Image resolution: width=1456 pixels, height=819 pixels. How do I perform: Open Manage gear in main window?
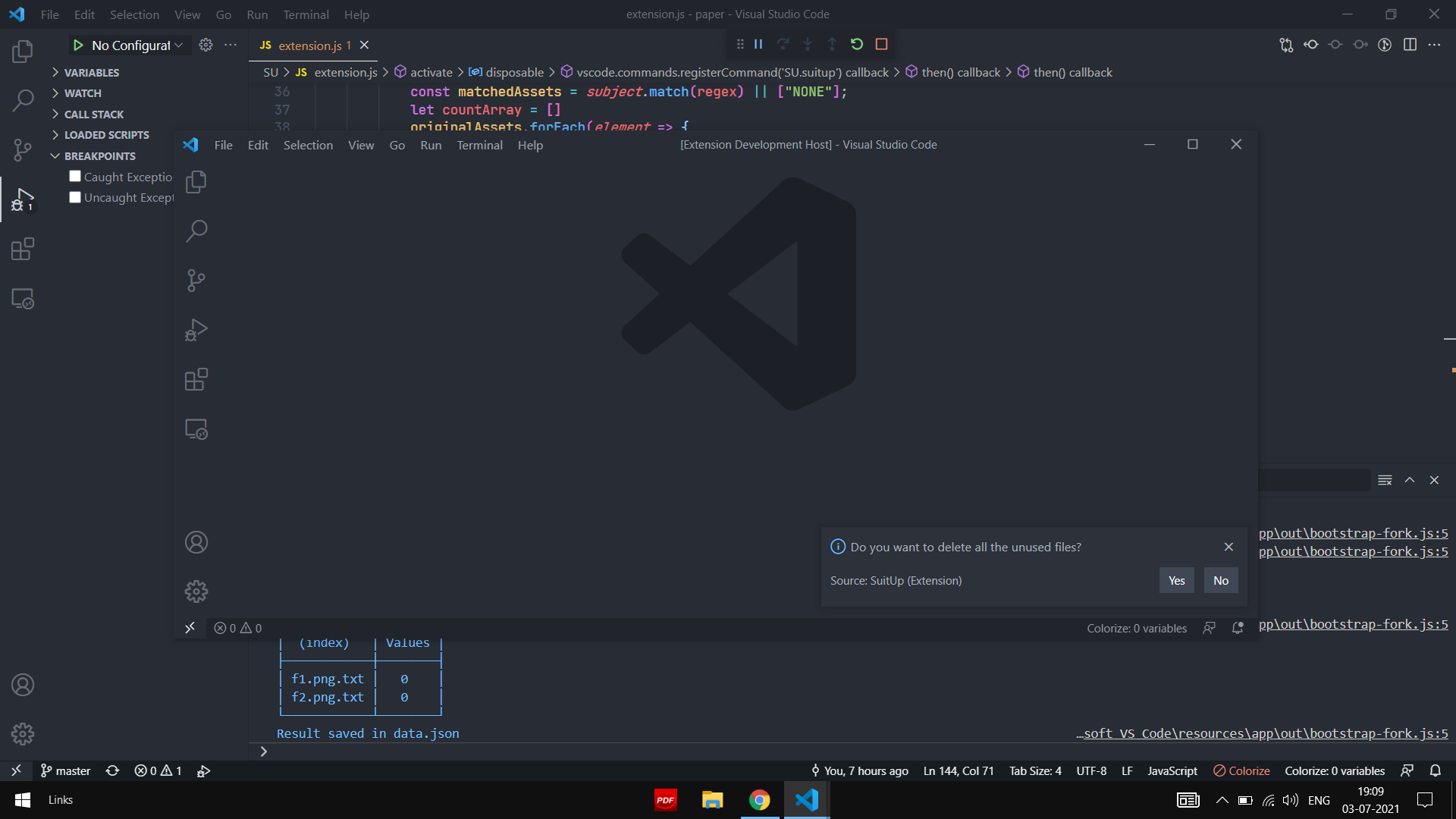[x=23, y=734]
